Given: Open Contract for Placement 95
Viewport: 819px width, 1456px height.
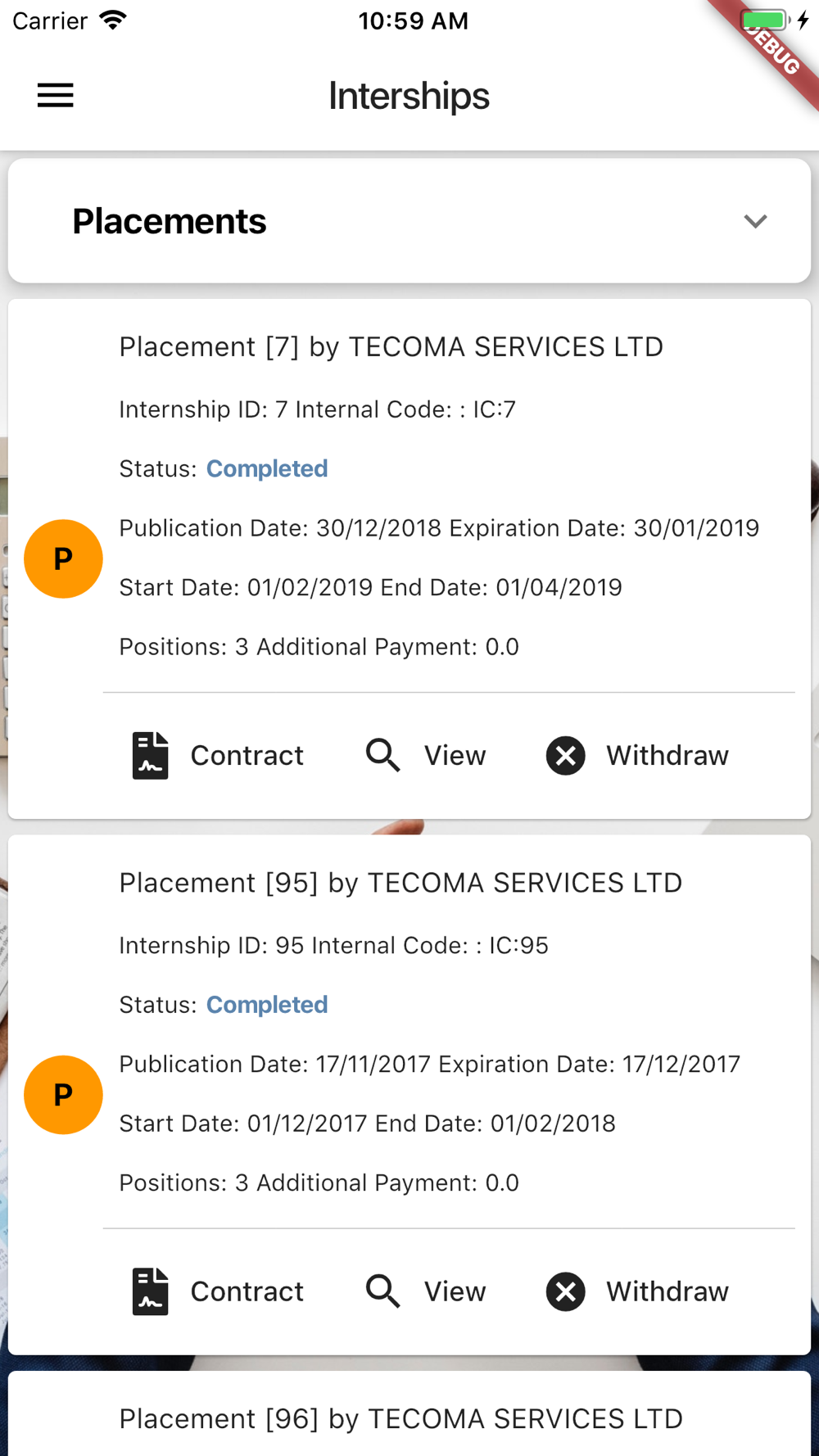Looking at the screenshot, I should 218,1291.
